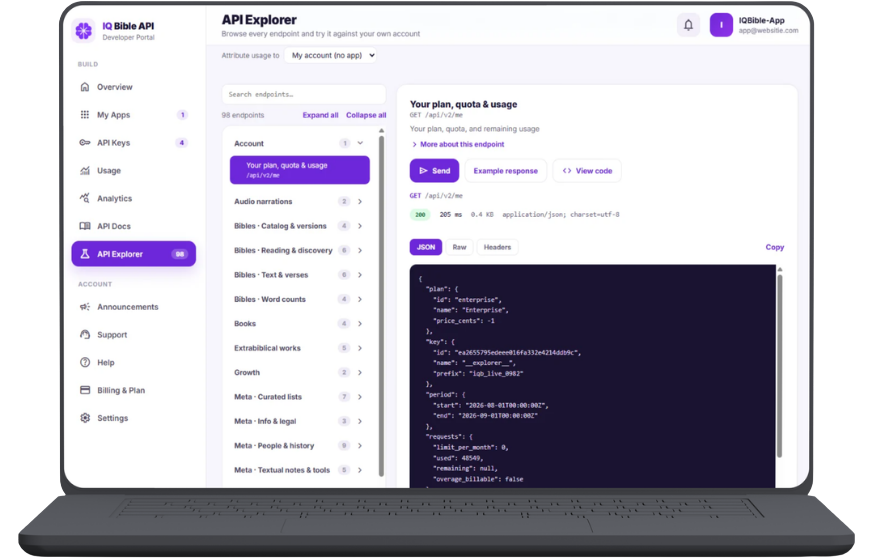Click the API Keys count badge
Image resolution: width=874 pixels, height=560 pixels.
pyautogui.click(x=181, y=143)
